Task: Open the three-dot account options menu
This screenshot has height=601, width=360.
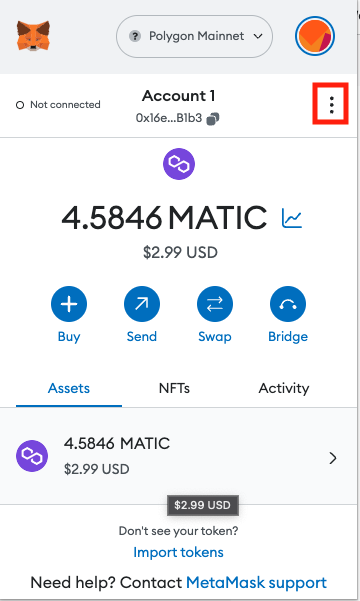Action: [x=331, y=105]
